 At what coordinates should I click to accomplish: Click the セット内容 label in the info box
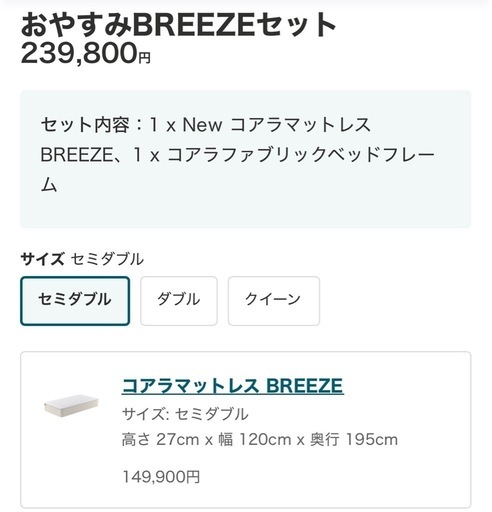(x=85, y=125)
